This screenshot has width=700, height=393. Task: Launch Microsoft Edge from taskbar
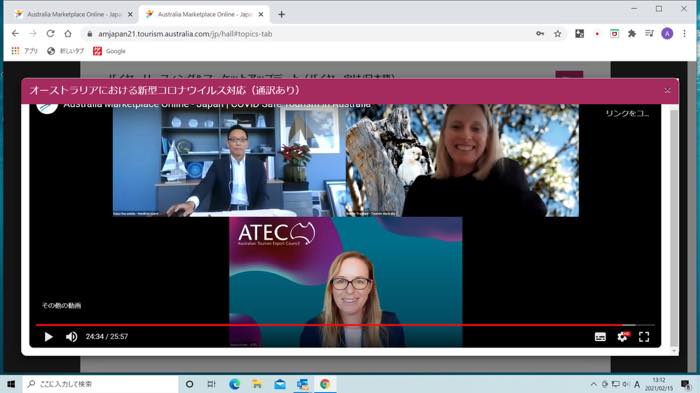click(x=234, y=384)
